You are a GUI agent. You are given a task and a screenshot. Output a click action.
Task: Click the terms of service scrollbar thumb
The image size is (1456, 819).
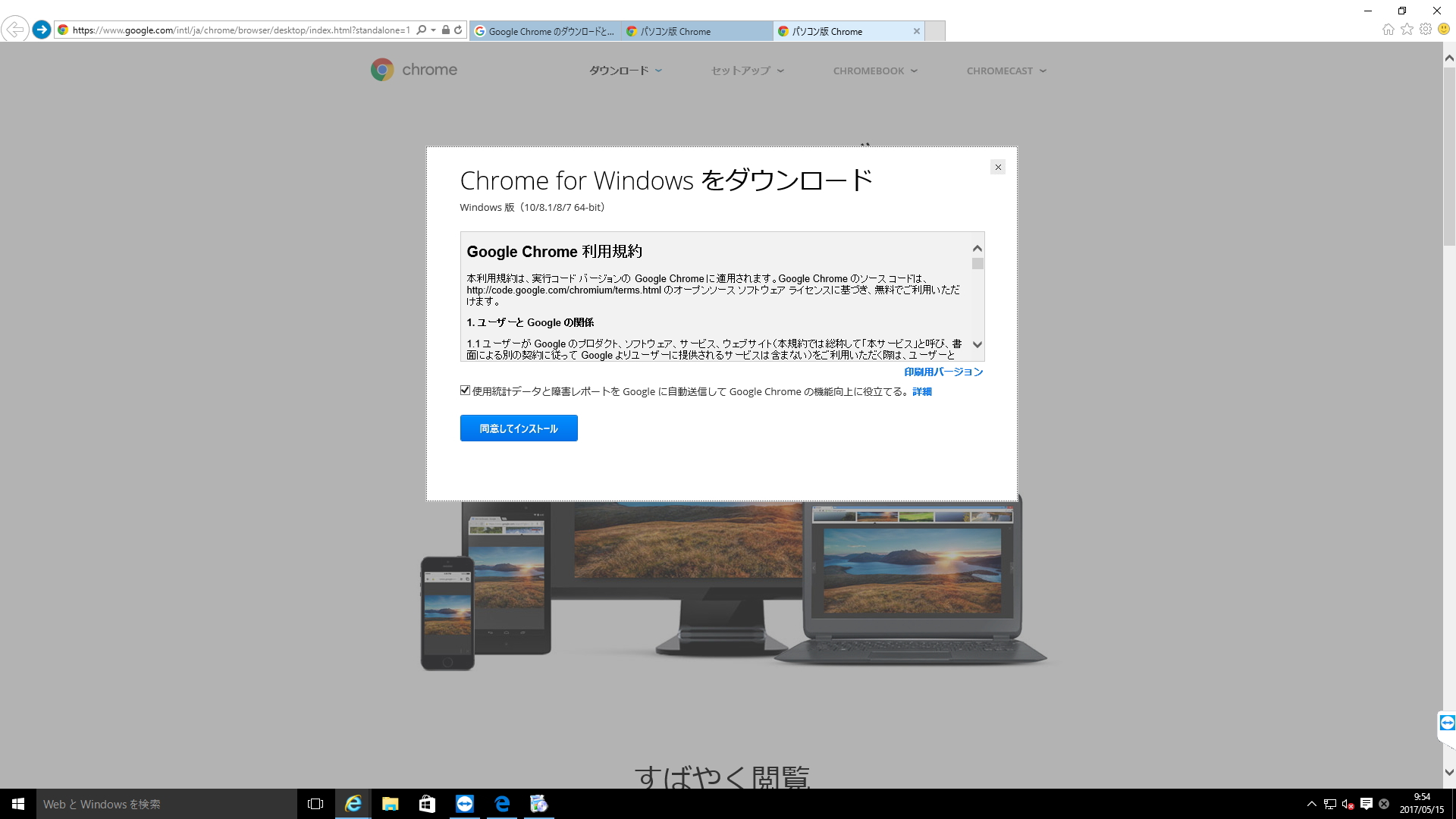coord(977,264)
